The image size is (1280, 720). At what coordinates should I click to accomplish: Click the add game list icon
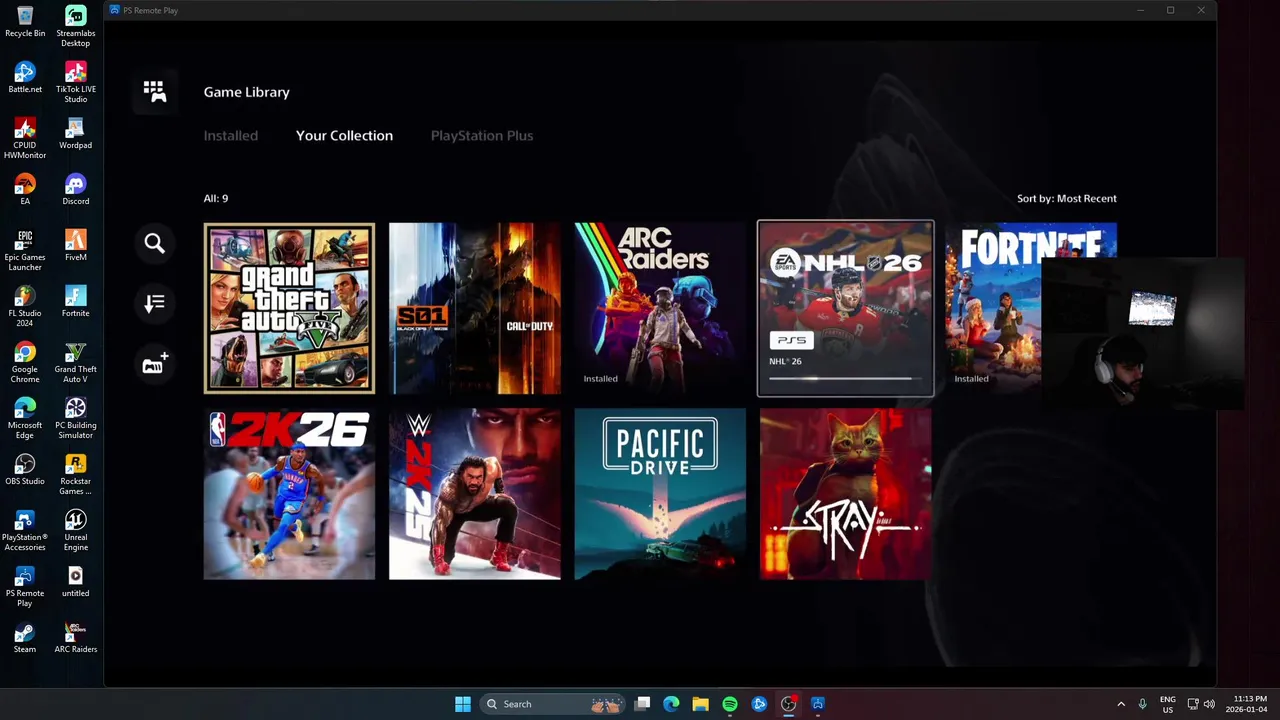pyautogui.click(x=154, y=364)
